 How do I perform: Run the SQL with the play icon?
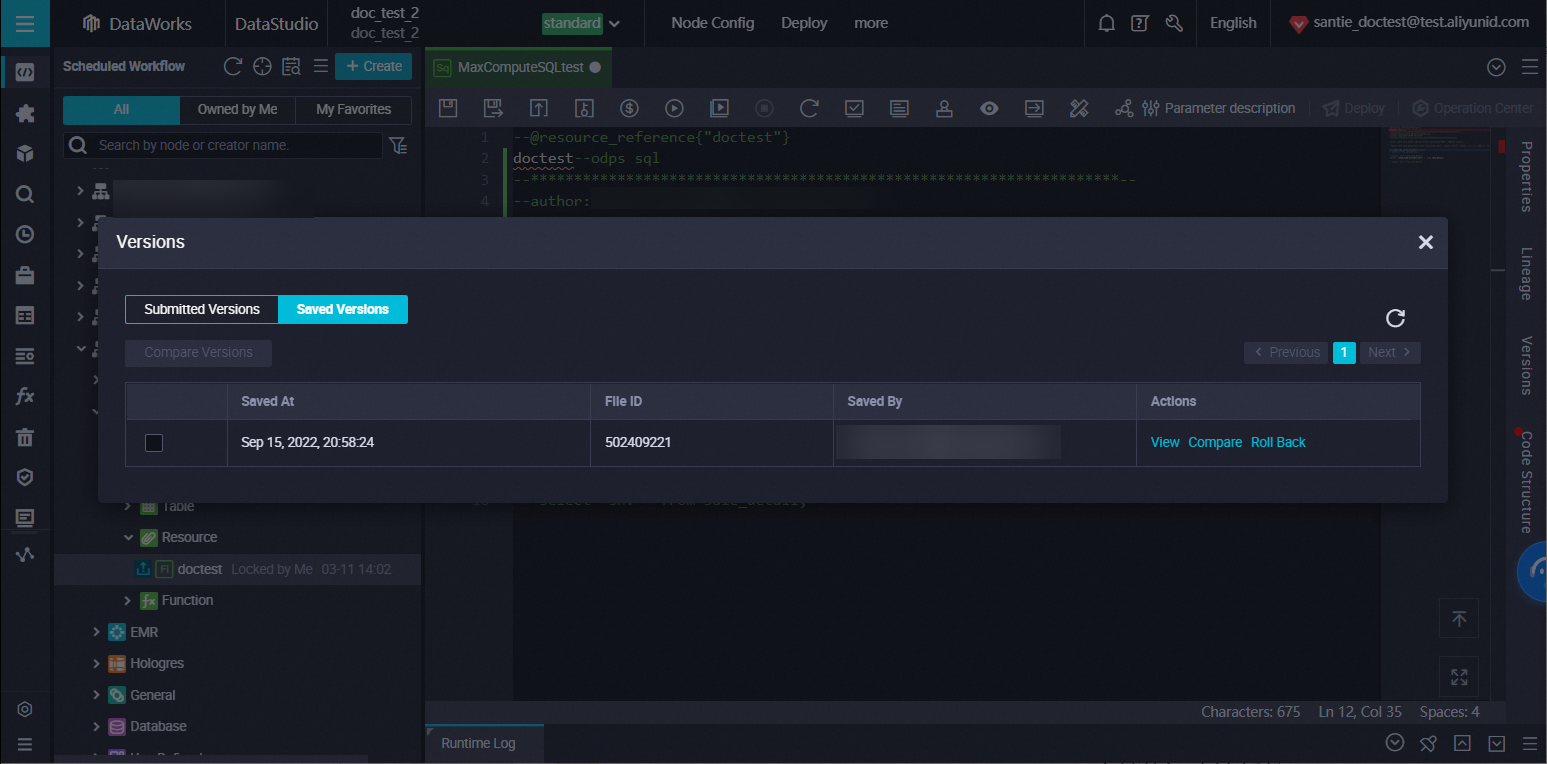pos(674,108)
